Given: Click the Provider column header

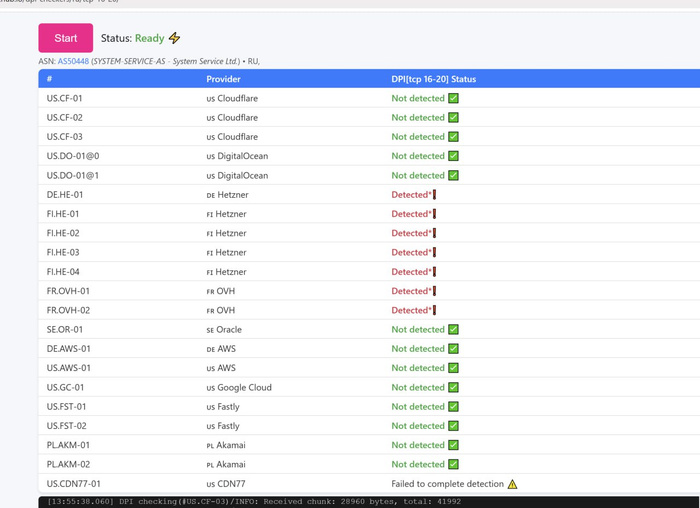Looking at the screenshot, I should pyautogui.click(x=223, y=78).
